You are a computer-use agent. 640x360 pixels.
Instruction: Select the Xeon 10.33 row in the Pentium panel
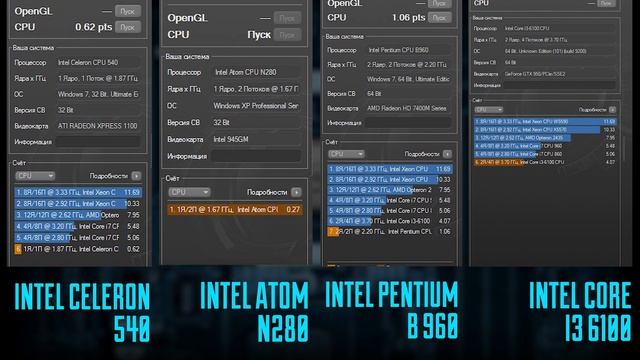(390, 179)
